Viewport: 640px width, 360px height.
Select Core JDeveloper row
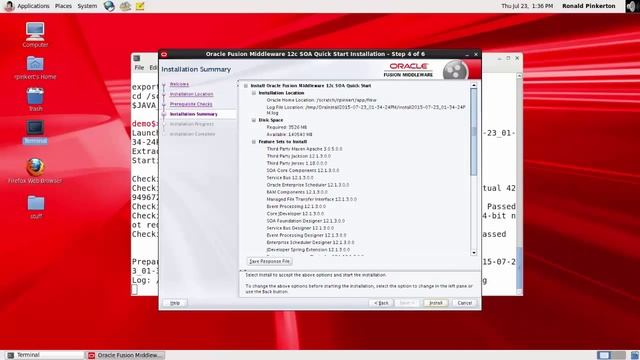tap(295, 213)
